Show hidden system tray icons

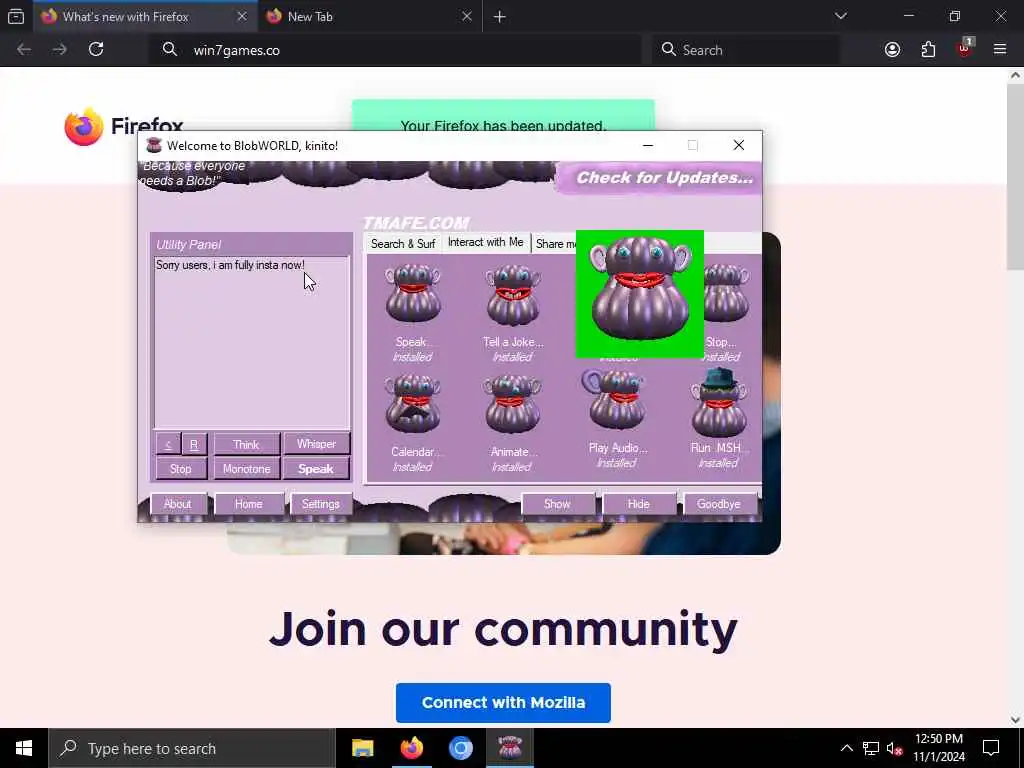tap(846, 748)
